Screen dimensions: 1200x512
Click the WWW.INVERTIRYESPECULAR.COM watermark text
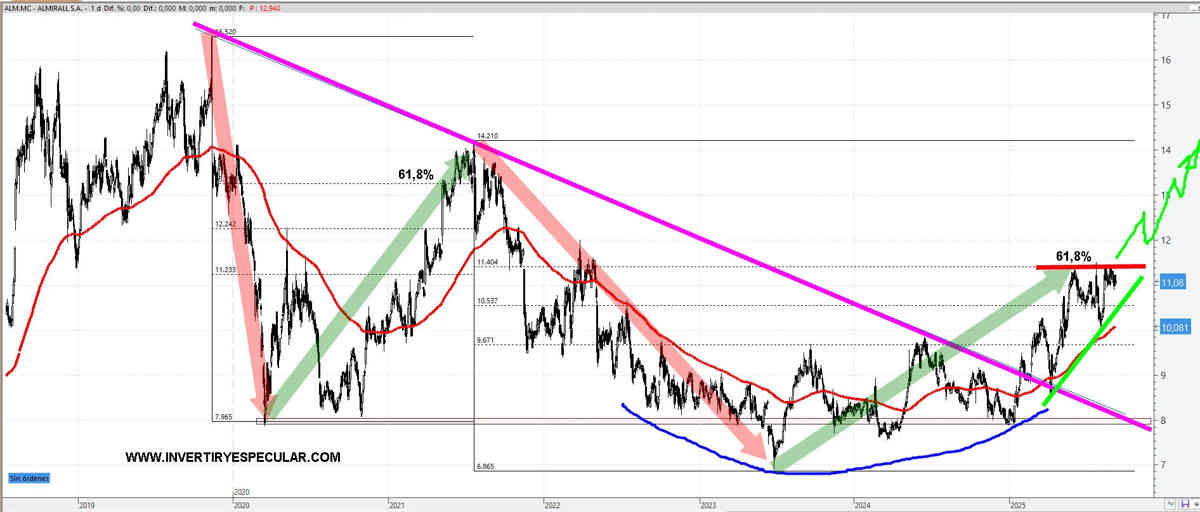coord(233,457)
